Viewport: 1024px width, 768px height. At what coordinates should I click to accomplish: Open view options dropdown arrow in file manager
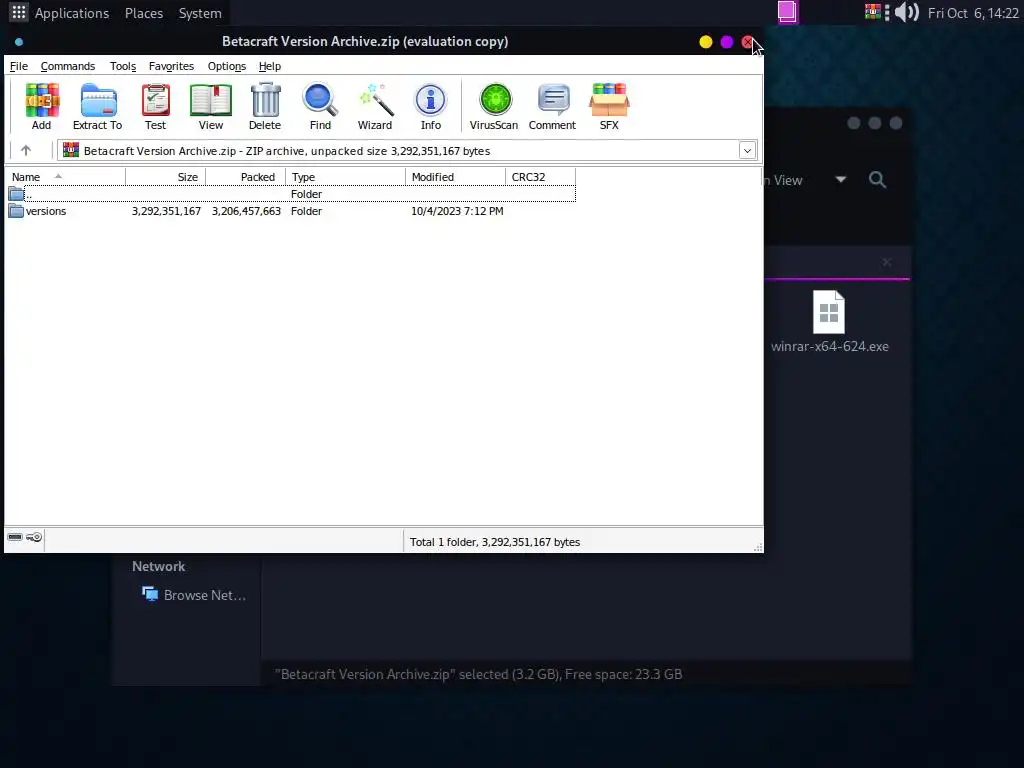click(x=841, y=179)
